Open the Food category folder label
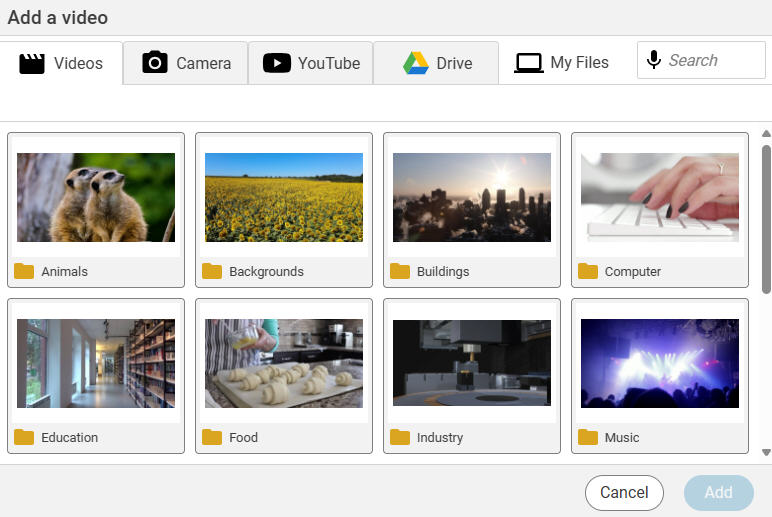The height and width of the screenshot is (517, 772). (x=243, y=437)
